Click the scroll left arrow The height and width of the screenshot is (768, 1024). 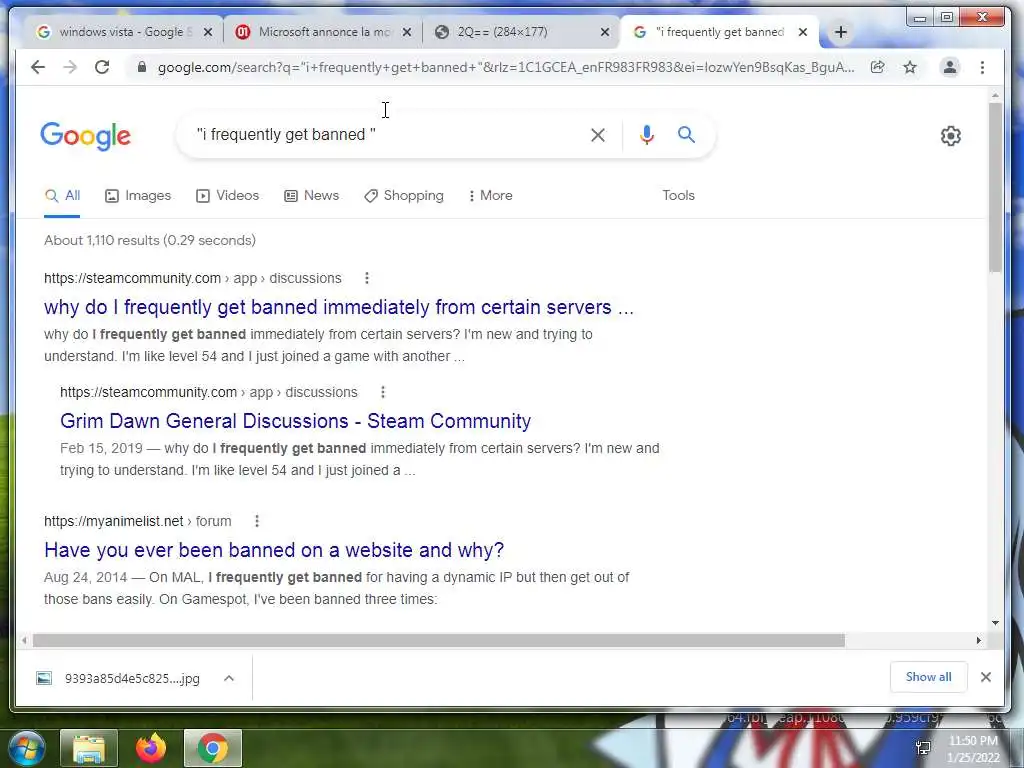pyautogui.click(x=24, y=641)
